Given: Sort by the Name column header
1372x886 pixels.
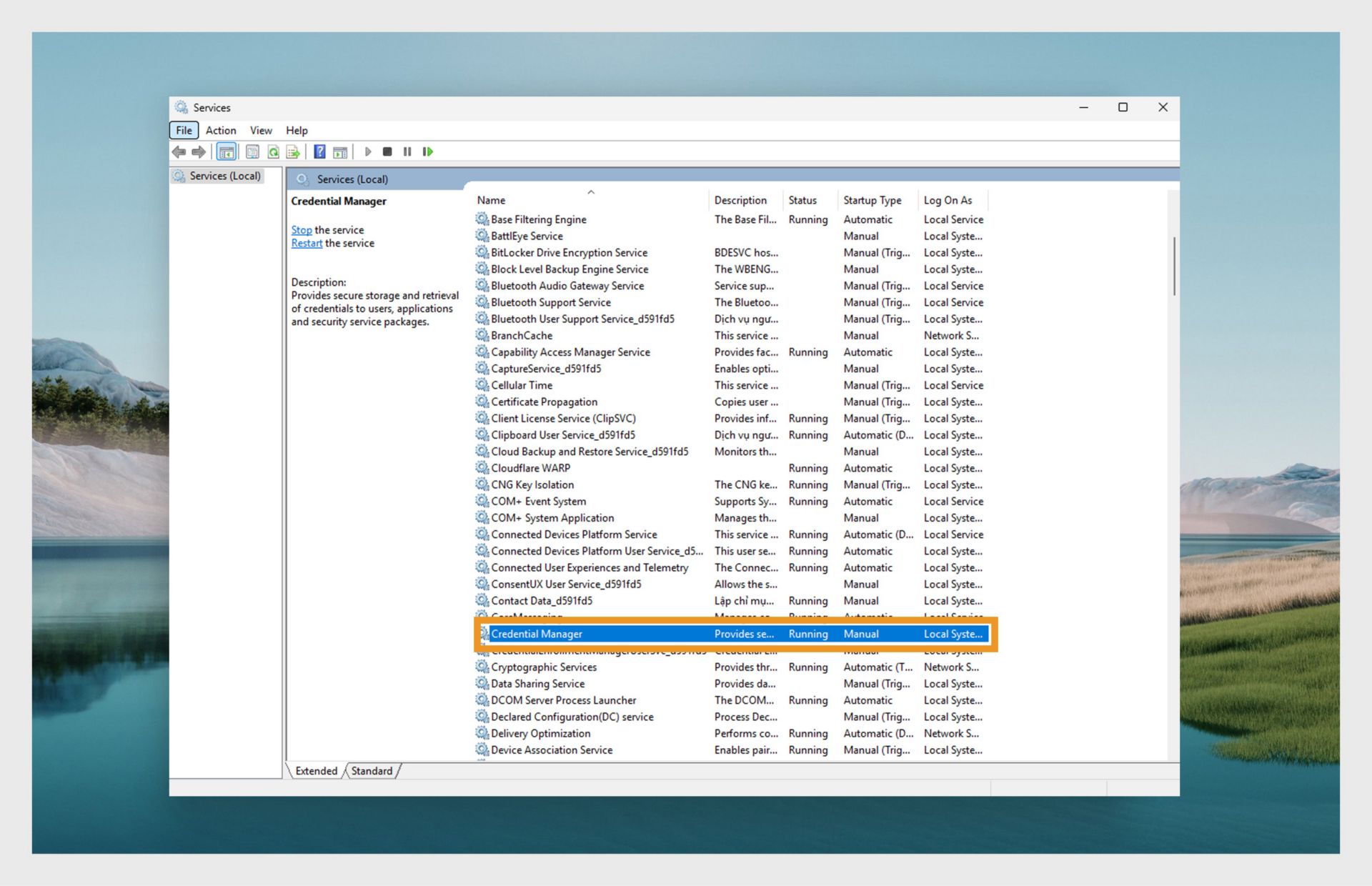Looking at the screenshot, I should click(x=491, y=200).
